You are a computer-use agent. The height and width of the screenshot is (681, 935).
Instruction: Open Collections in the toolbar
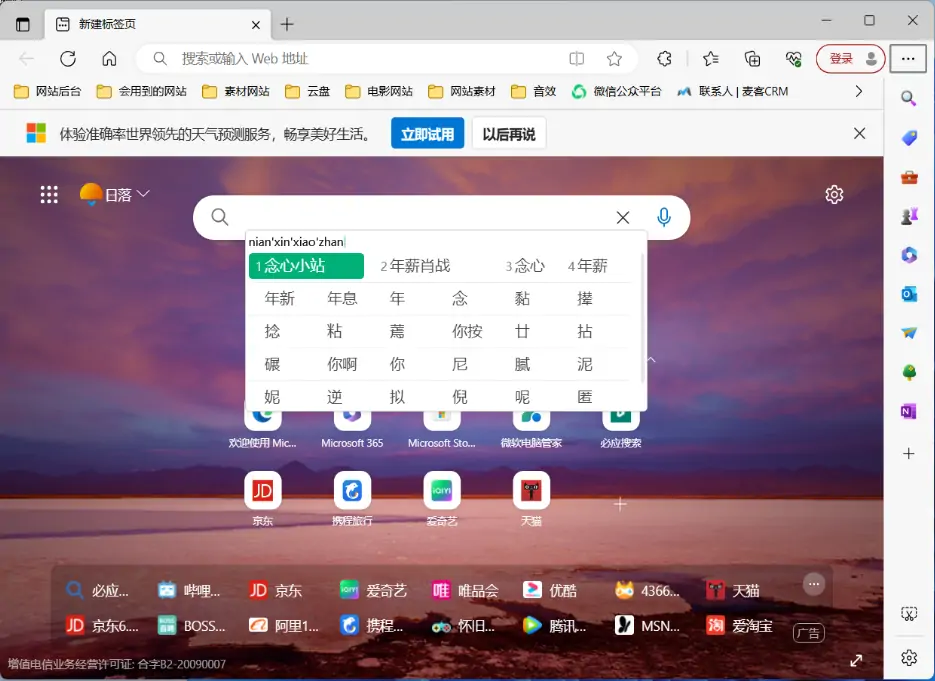(752, 59)
